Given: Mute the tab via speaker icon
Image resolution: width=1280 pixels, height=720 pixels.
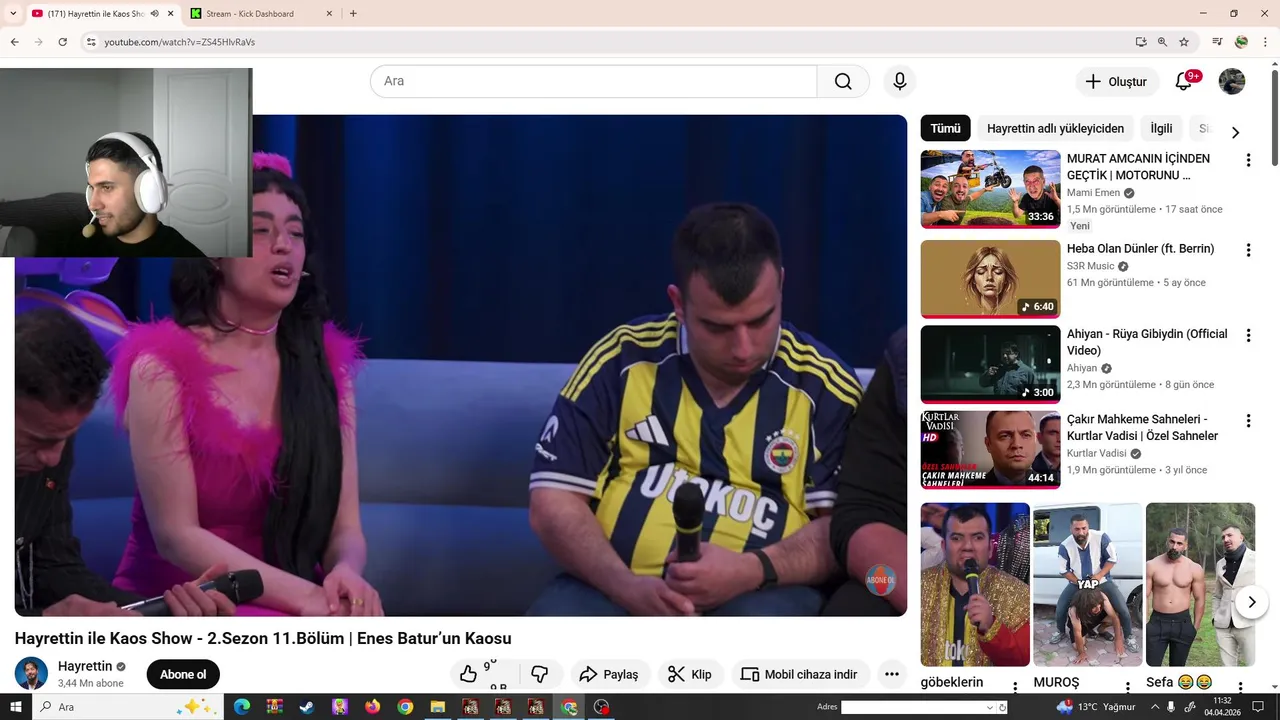Looking at the screenshot, I should [x=155, y=14].
